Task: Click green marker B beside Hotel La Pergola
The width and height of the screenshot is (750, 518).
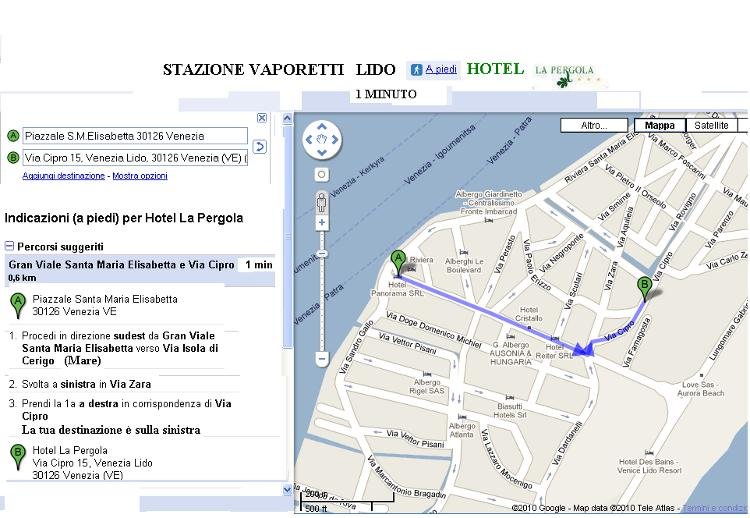Action: click(18, 457)
